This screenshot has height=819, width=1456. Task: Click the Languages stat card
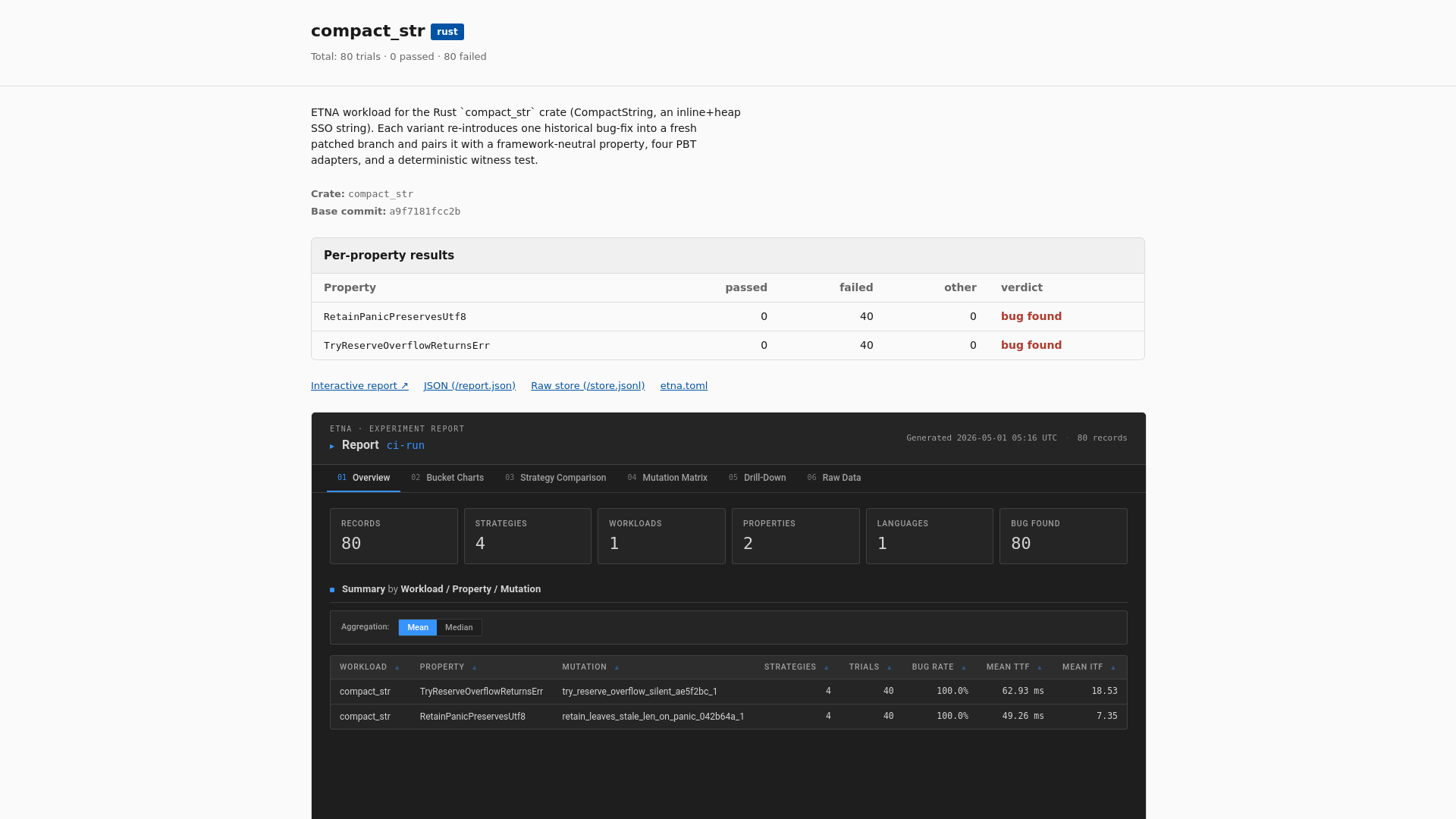click(930, 536)
